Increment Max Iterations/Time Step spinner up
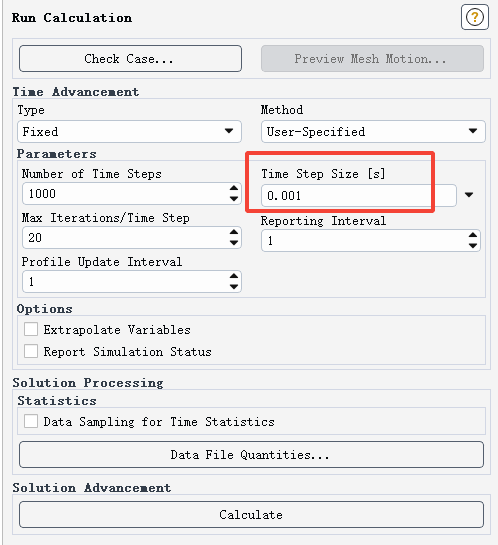The image size is (498, 545). (x=234, y=232)
